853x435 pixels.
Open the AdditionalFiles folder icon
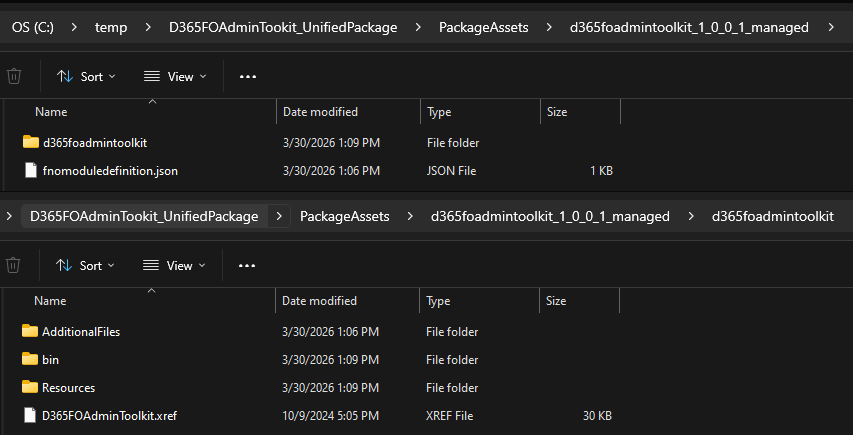[30, 331]
